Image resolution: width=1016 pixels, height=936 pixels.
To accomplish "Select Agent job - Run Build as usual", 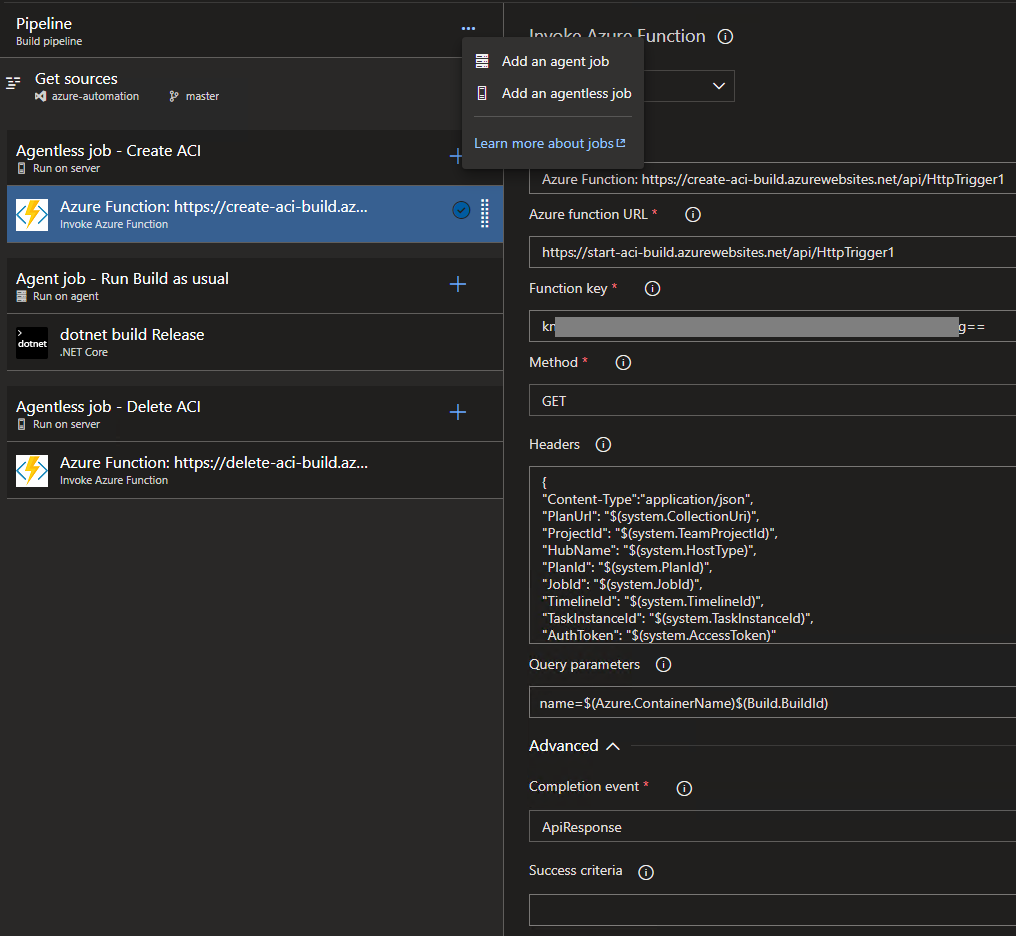I will tap(255, 286).
